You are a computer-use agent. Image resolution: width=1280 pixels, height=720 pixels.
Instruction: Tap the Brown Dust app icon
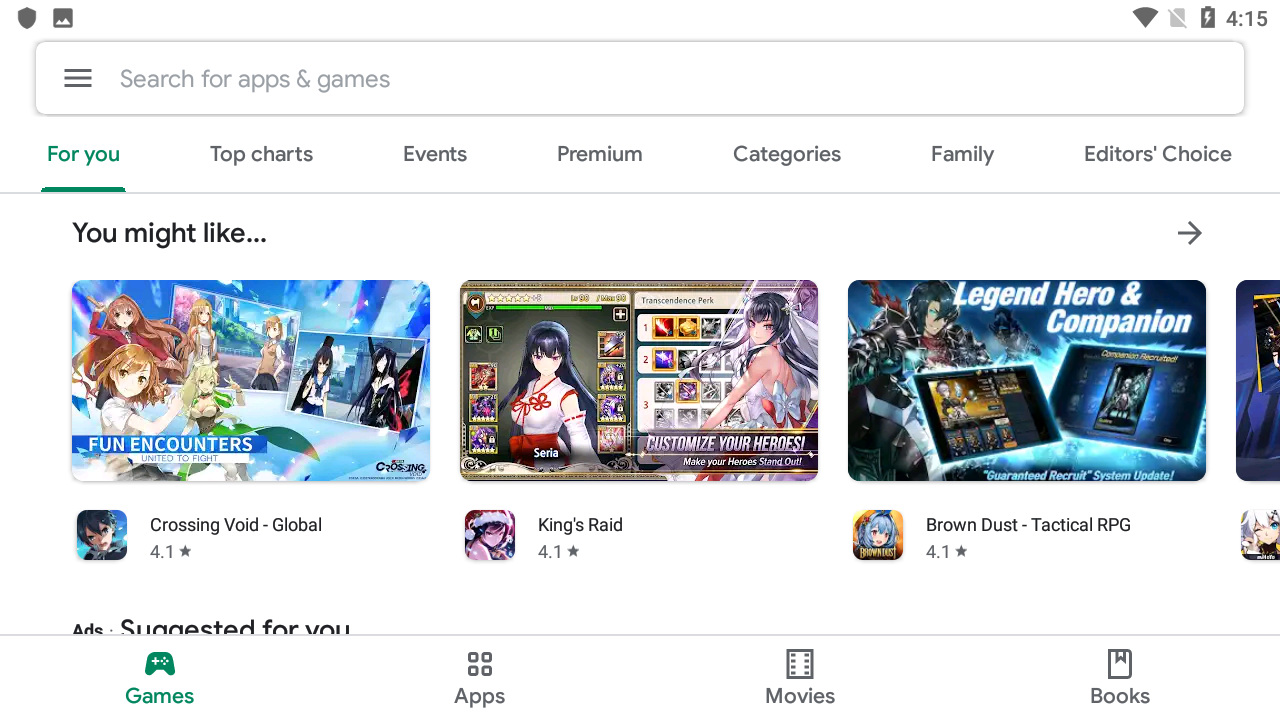coord(878,535)
